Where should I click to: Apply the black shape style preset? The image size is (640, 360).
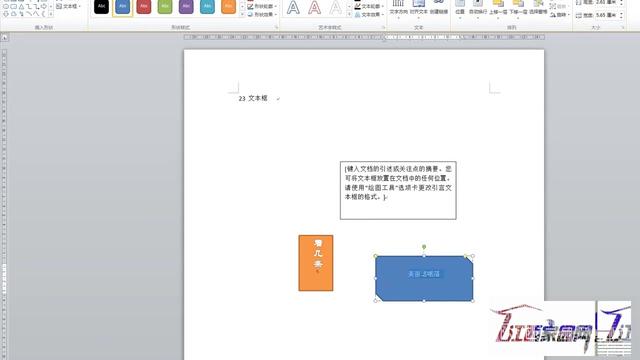[101, 7]
